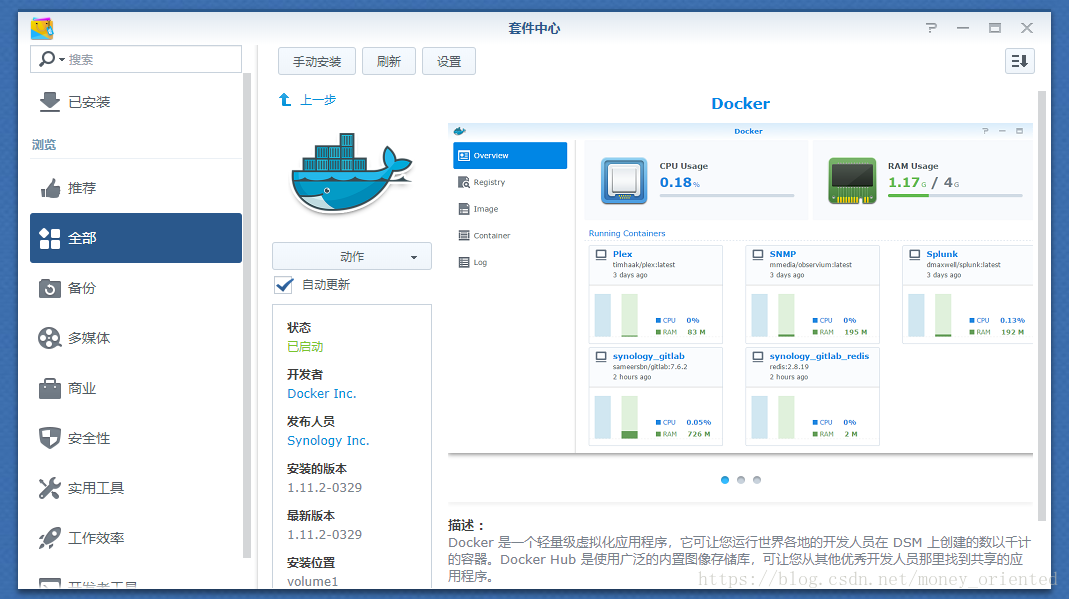Screen dimensions: 1069x599
Task: Select the 商业 category
Action: [136, 388]
